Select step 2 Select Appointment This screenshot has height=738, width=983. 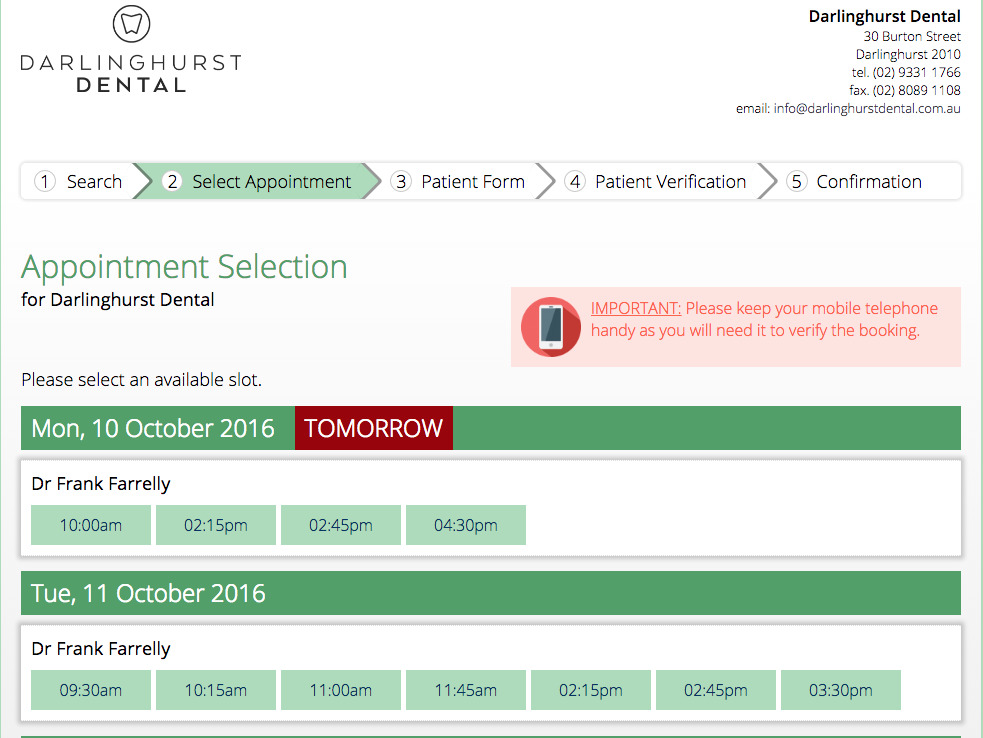coord(256,181)
